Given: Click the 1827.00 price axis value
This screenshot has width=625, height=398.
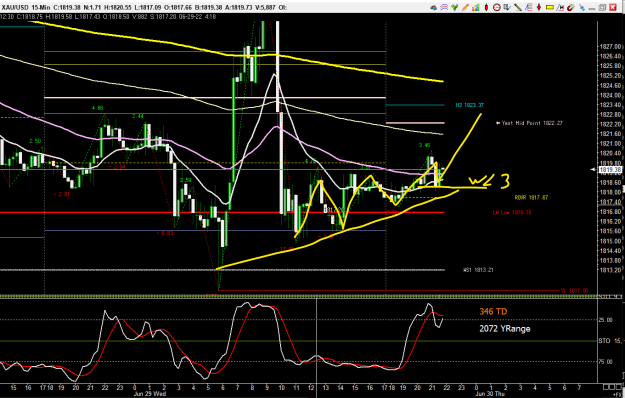Looking at the screenshot, I should coord(611,47).
